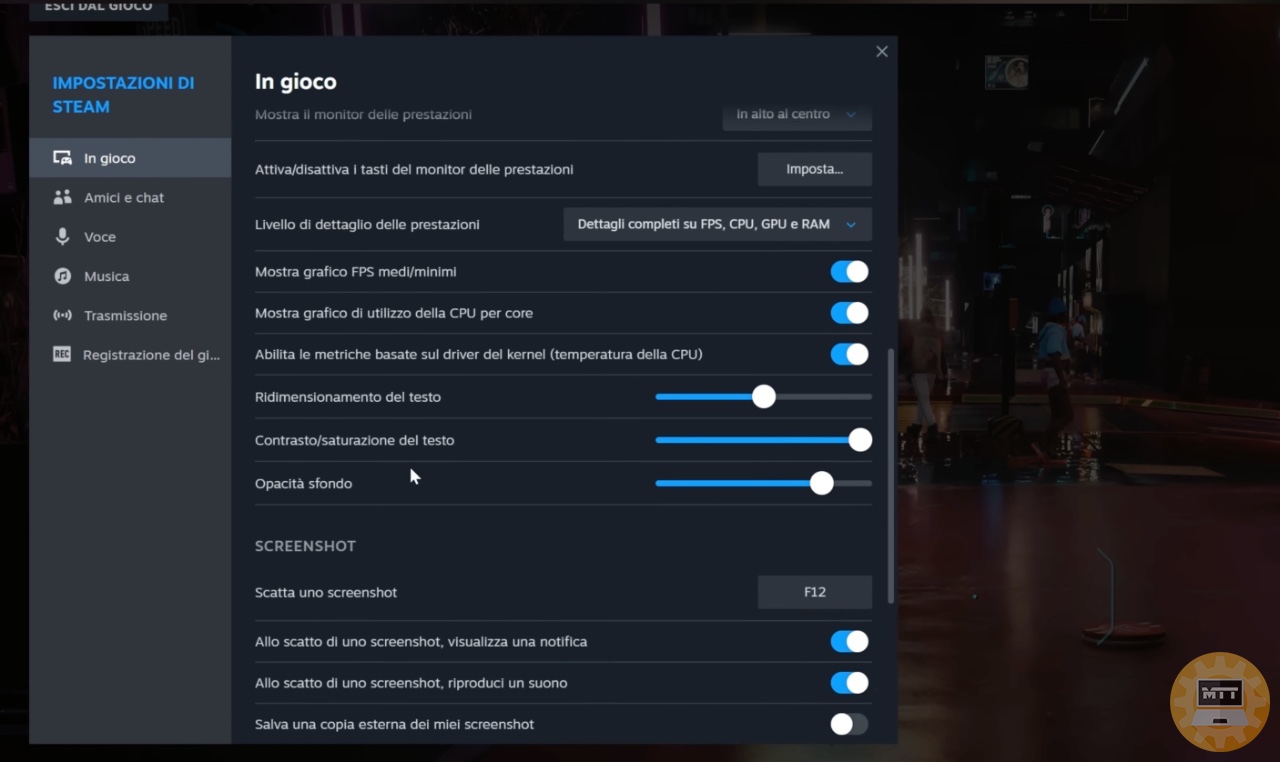1280x762 pixels.
Task: Click the Imposta... button
Action: tap(814, 170)
